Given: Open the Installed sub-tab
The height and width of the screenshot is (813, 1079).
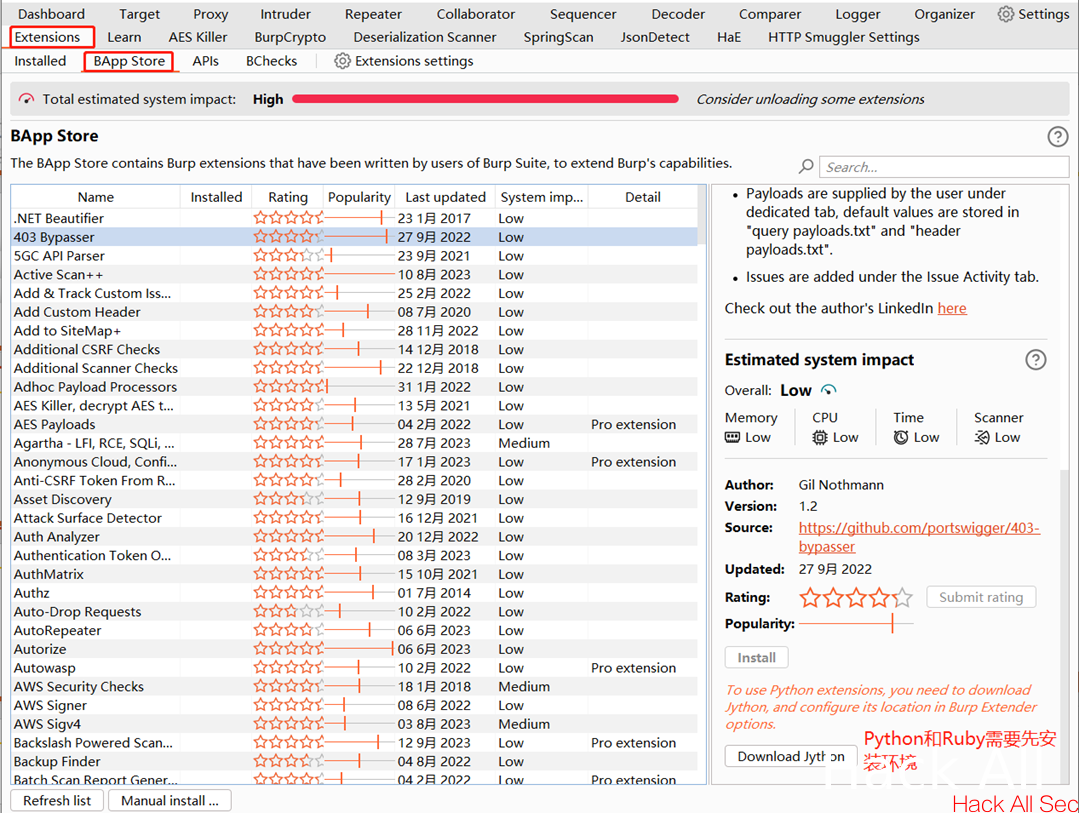Looking at the screenshot, I should 40,61.
